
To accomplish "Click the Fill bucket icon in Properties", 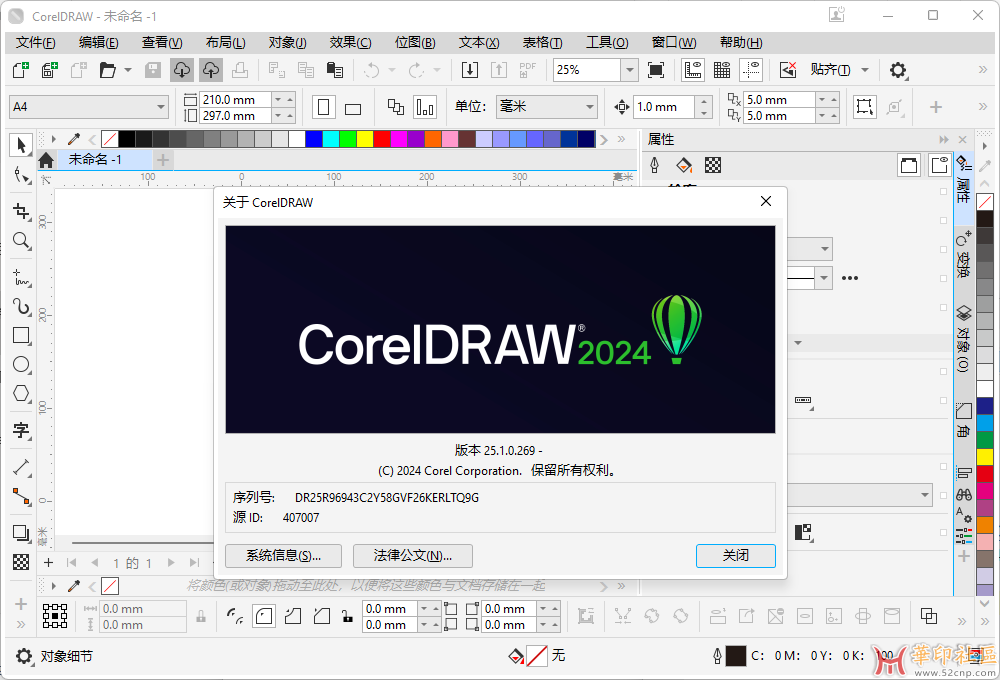I will tap(684, 165).
